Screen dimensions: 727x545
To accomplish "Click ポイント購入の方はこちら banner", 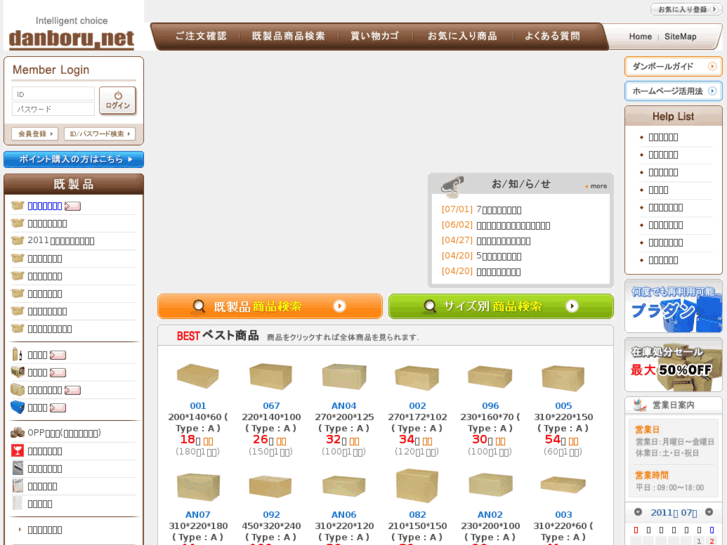I will [73, 159].
